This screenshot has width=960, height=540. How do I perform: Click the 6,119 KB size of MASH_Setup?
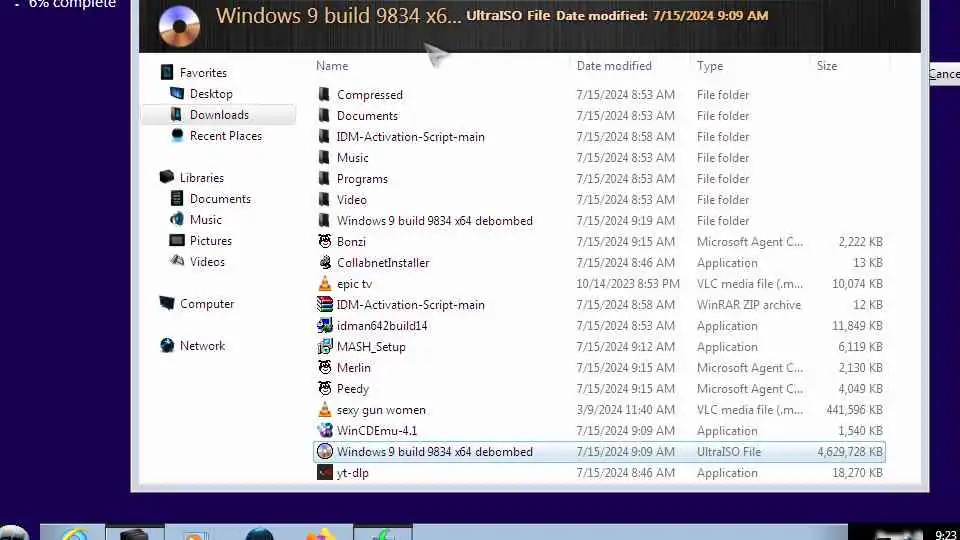pos(860,347)
